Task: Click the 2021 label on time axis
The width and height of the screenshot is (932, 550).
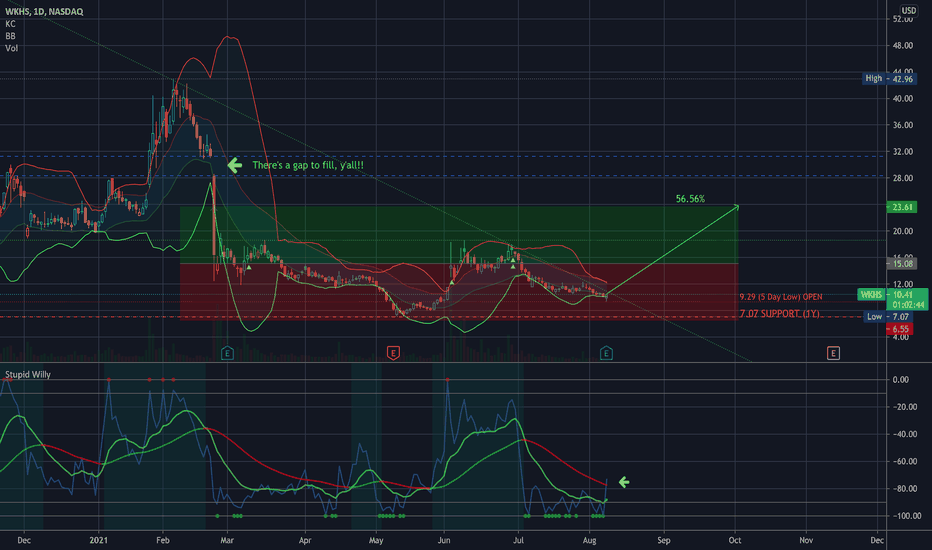Action: point(99,540)
